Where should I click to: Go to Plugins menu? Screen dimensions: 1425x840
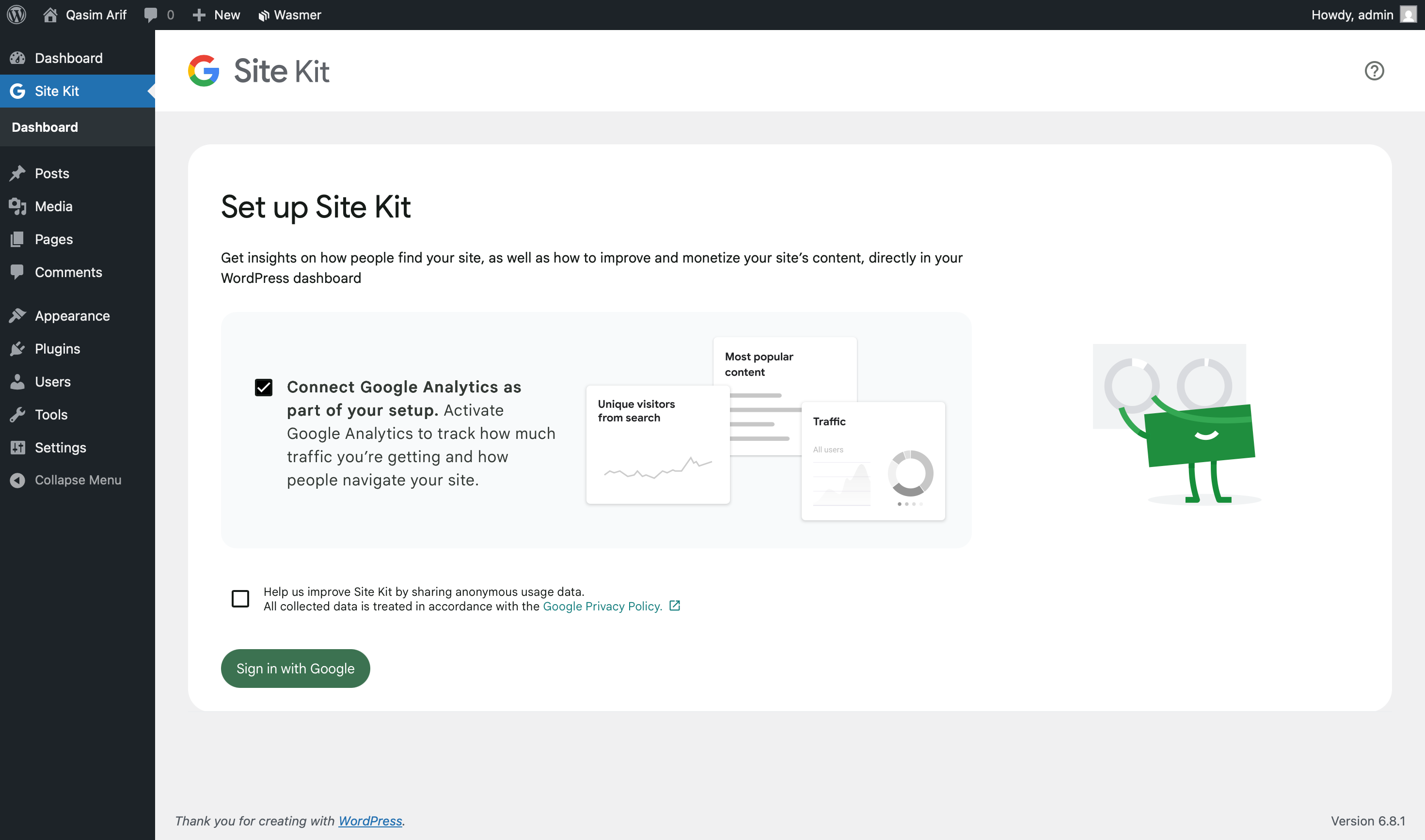(x=78, y=349)
